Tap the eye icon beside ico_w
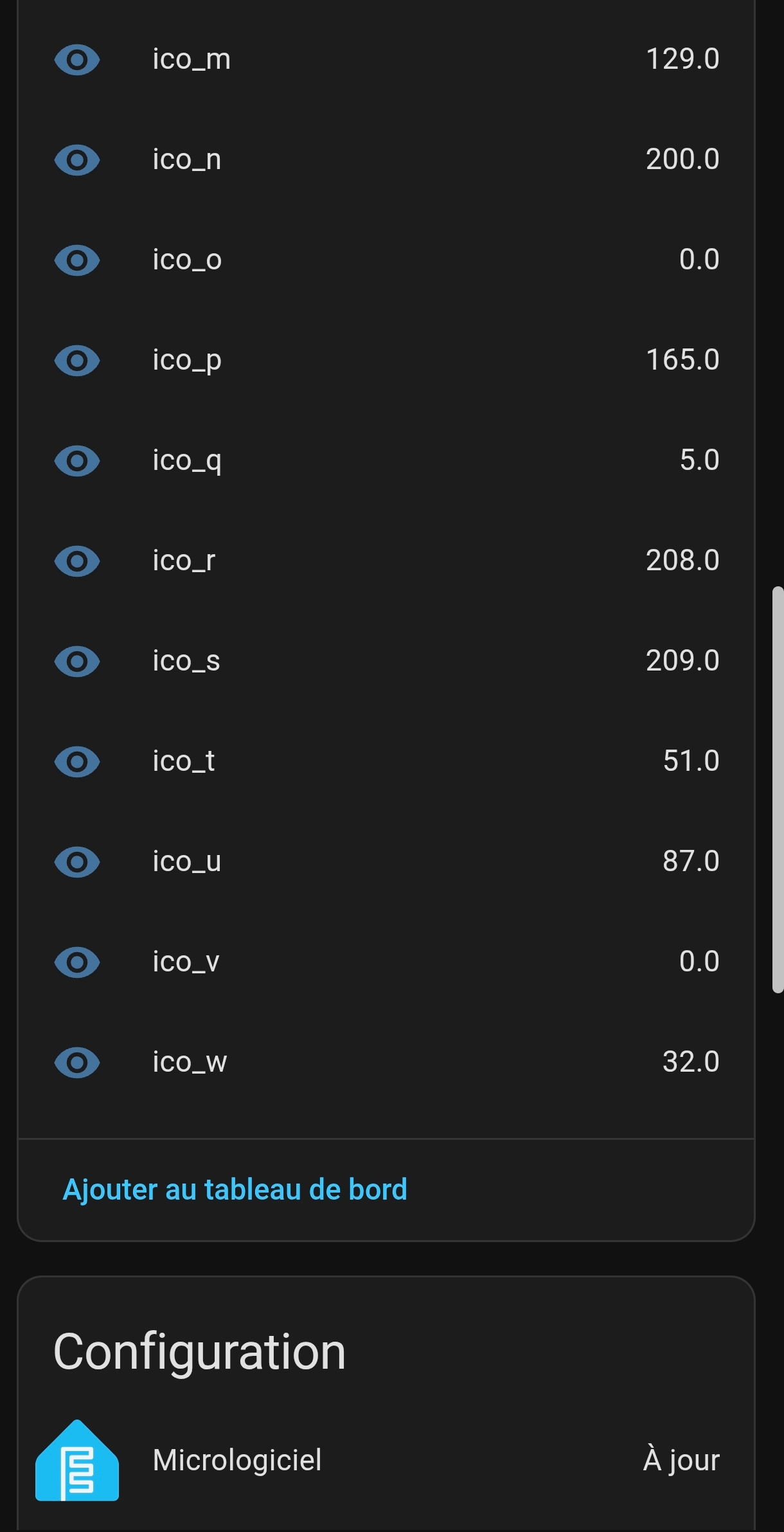The image size is (784, 1532). [77, 1063]
